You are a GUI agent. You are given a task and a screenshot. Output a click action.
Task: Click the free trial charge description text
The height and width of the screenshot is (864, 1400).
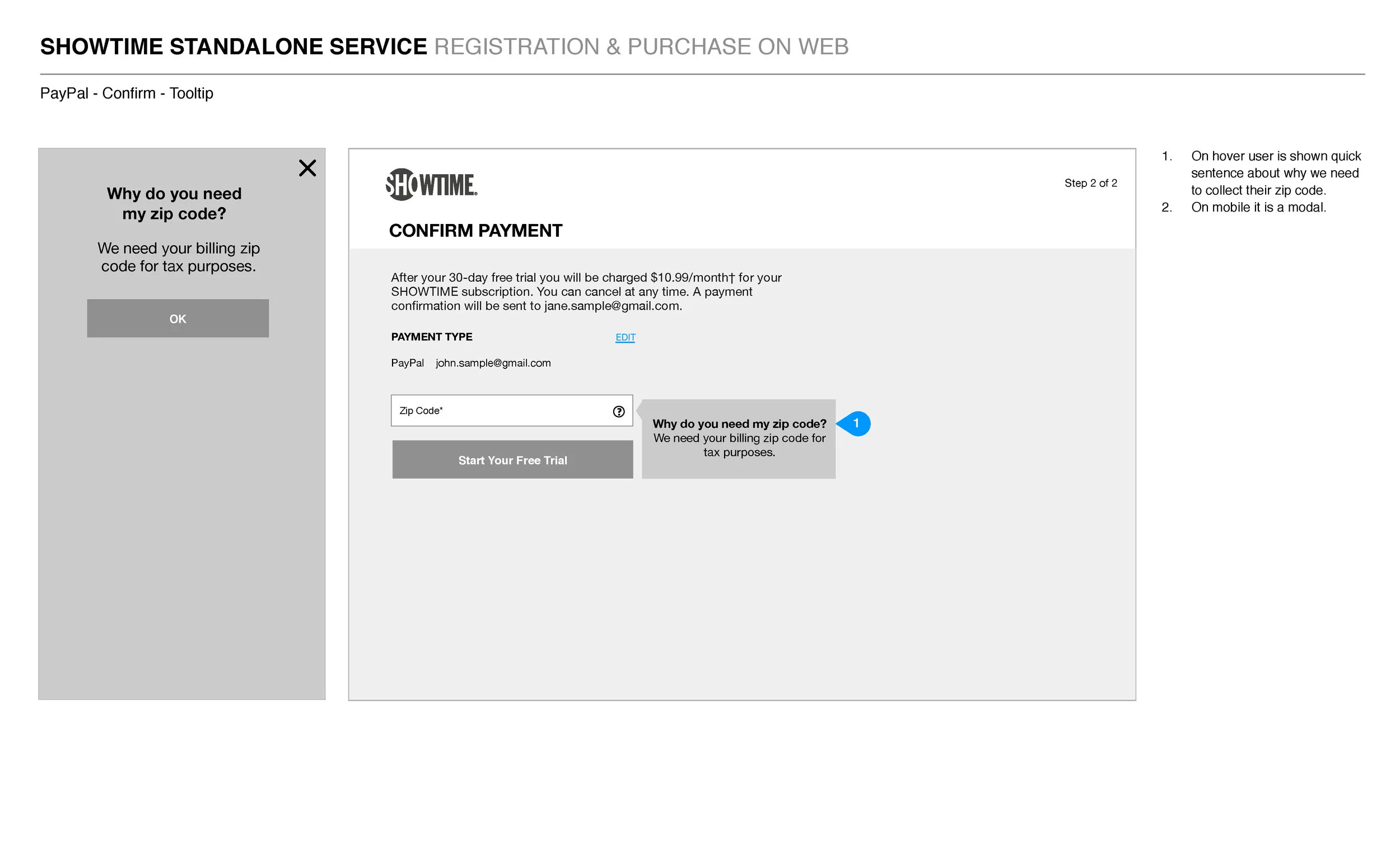586,291
